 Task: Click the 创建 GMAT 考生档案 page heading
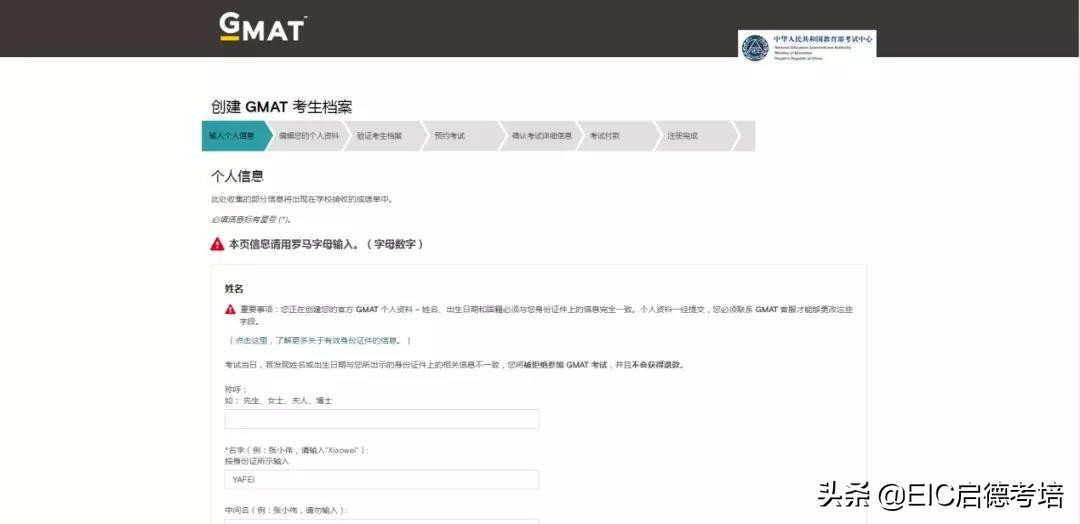(x=282, y=107)
